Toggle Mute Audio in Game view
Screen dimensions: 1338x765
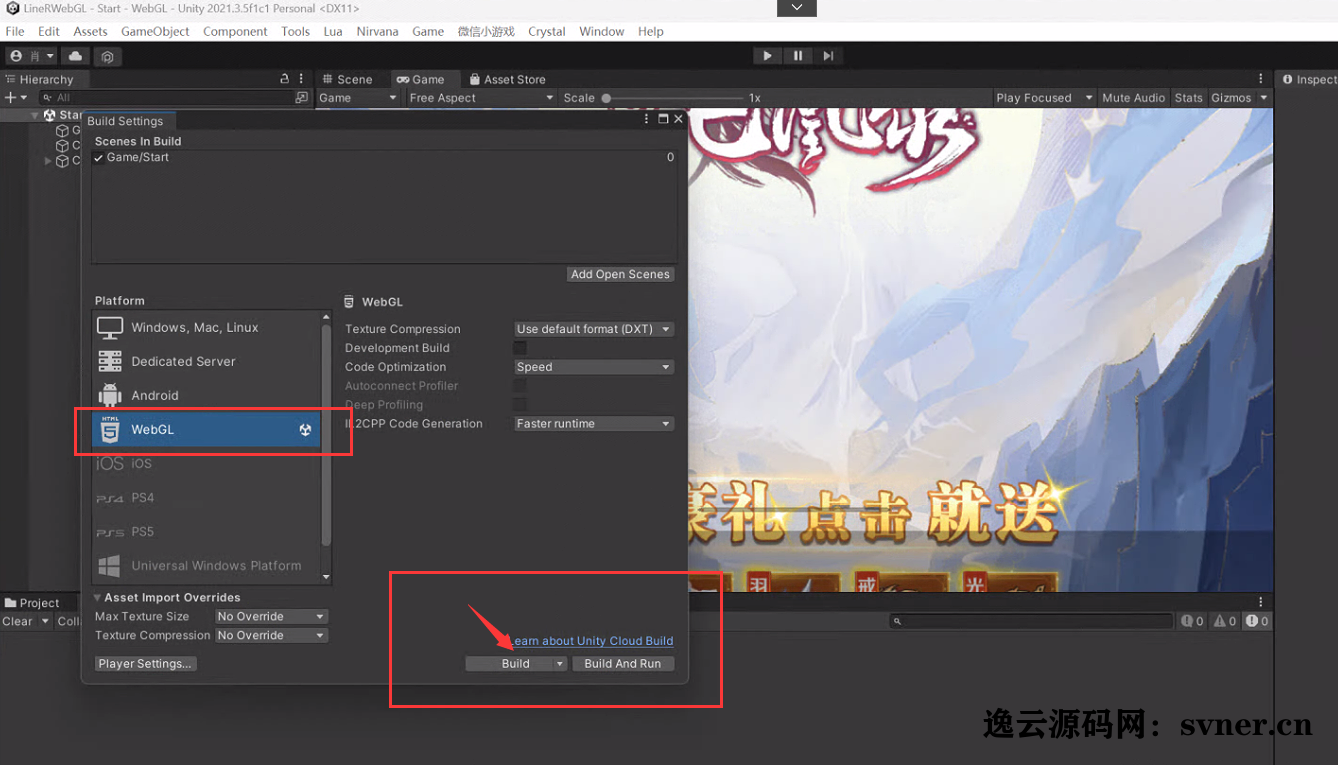coord(1133,98)
